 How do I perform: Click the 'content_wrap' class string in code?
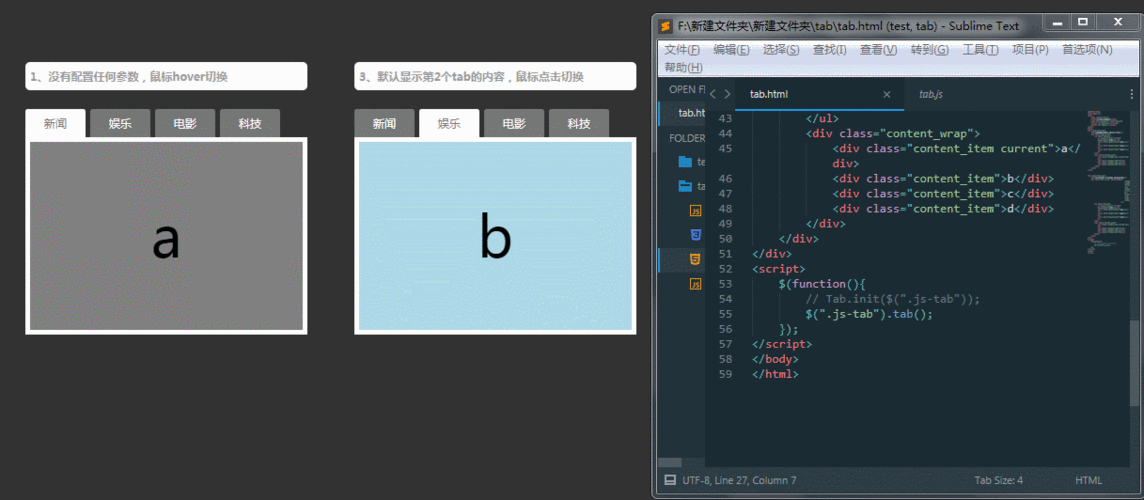click(x=926, y=134)
